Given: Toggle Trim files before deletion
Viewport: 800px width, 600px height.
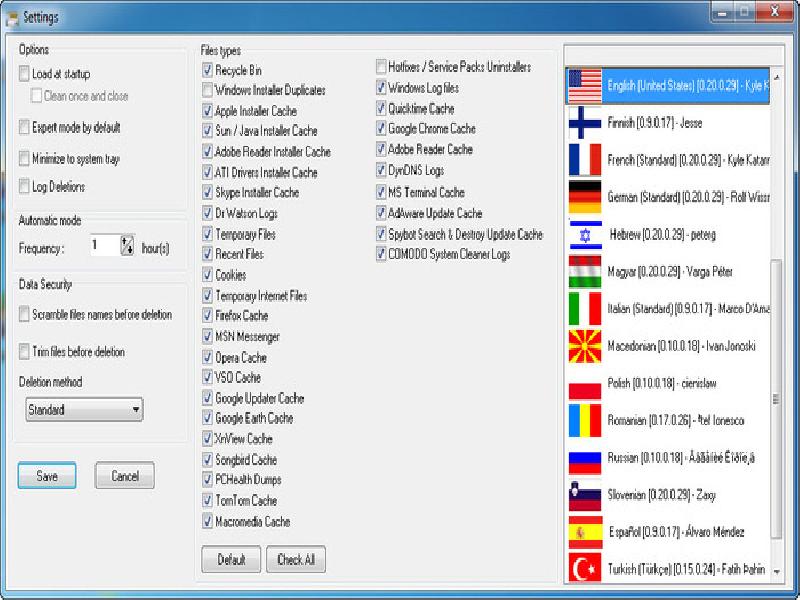Looking at the screenshot, I should click(24, 352).
